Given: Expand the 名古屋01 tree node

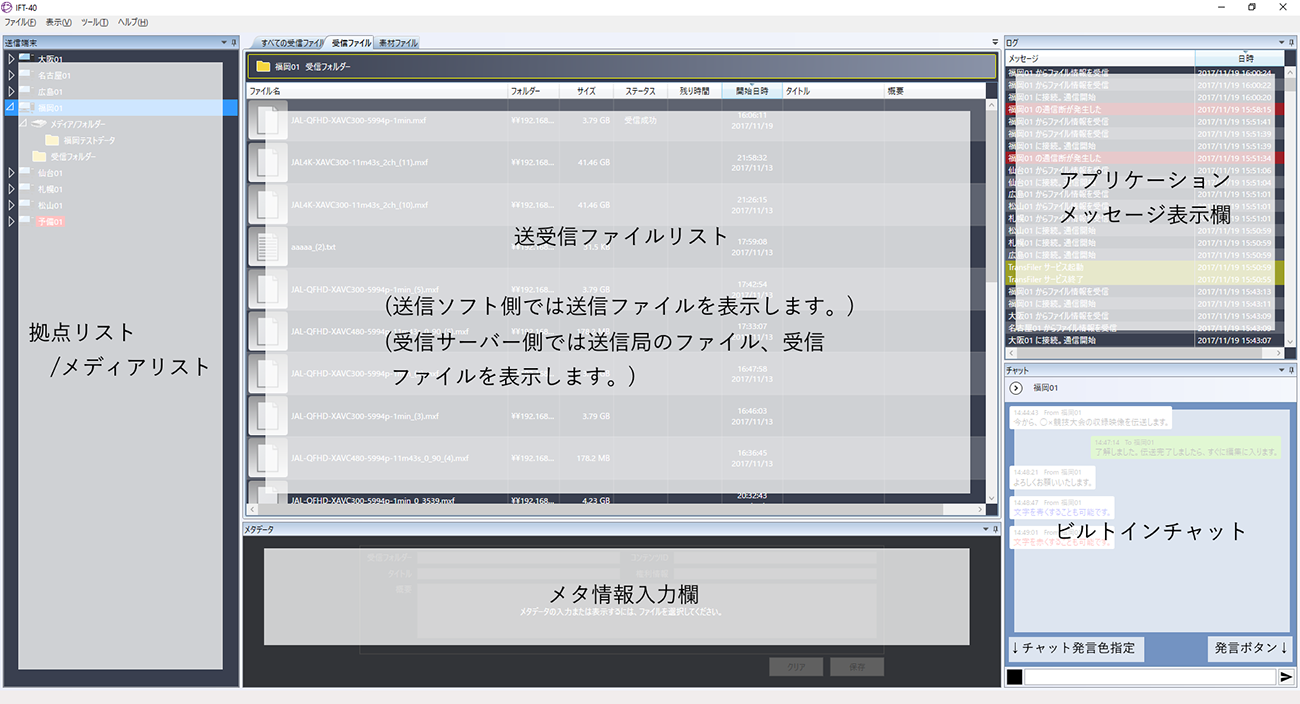Looking at the screenshot, I should (11, 75).
